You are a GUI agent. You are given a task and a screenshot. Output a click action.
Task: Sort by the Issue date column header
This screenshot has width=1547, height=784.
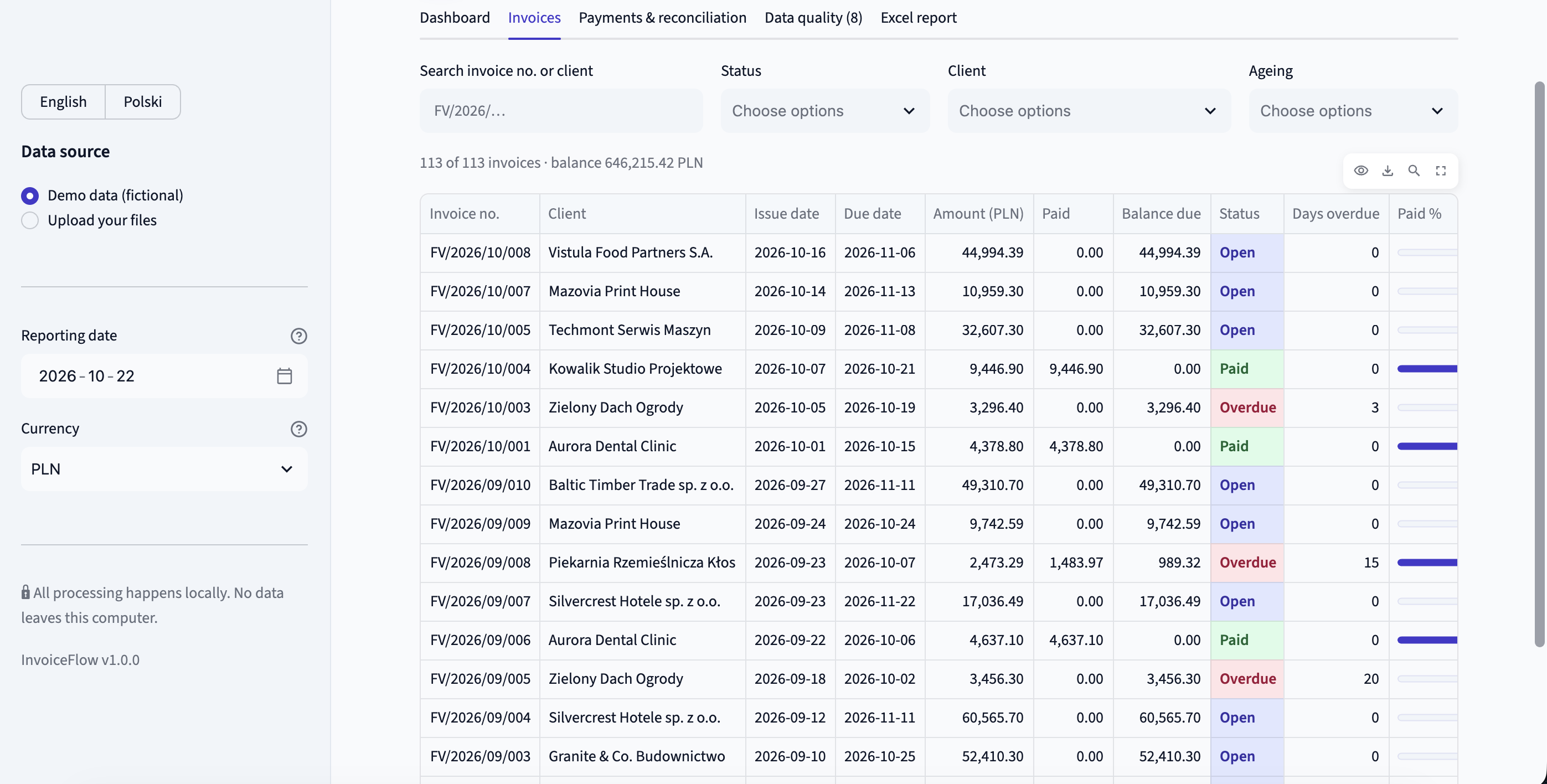(x=790, y=214)
